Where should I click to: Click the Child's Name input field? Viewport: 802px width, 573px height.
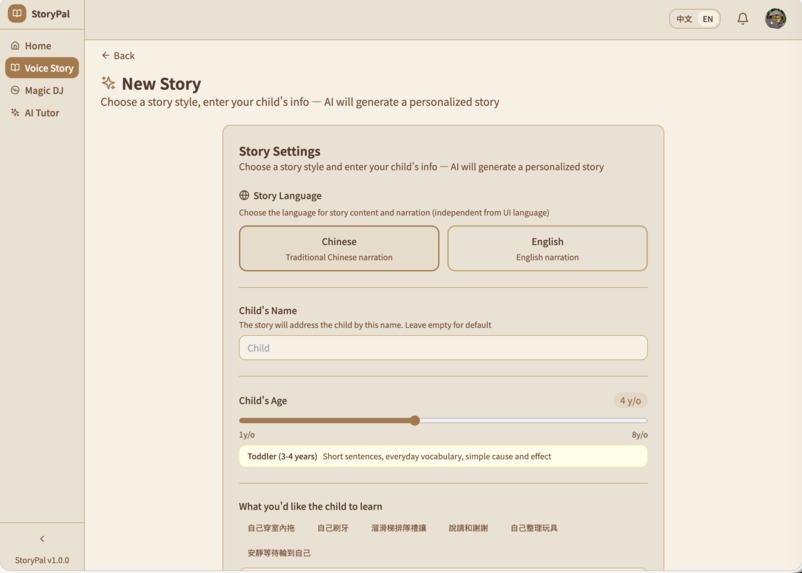443,348
